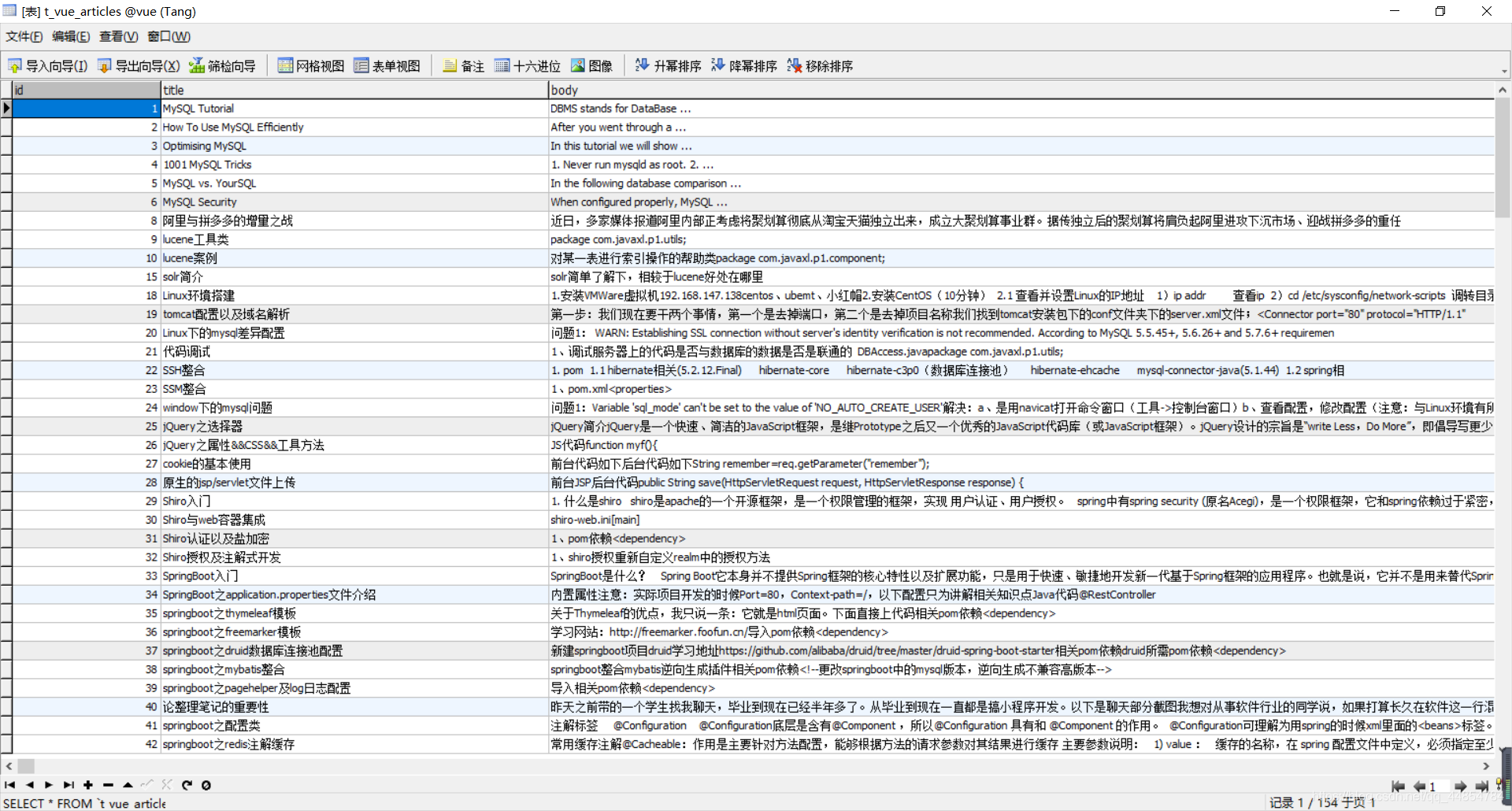The width and height of the screenshot is (1512, 811).
Task: Jump to last page arrow
Action: (1481, 787)
